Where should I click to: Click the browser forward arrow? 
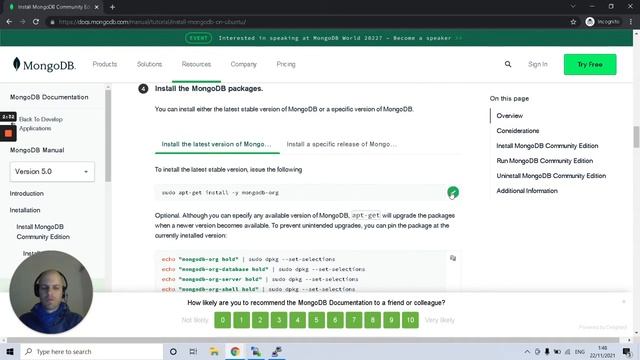(x=22, y=22)
